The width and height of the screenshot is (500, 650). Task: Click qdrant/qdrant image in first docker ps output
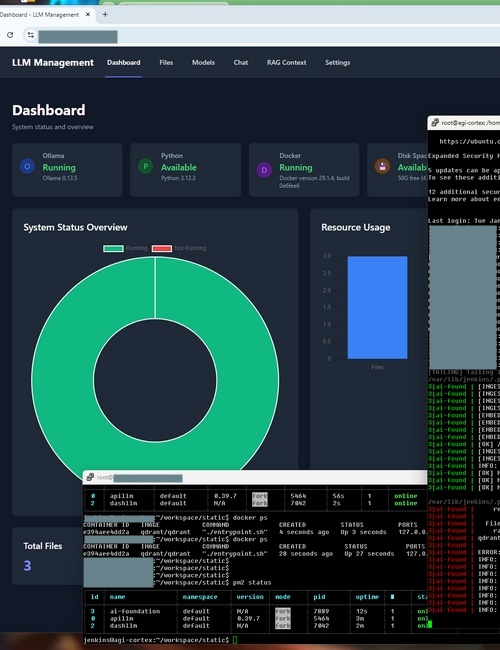coord(165,532)
